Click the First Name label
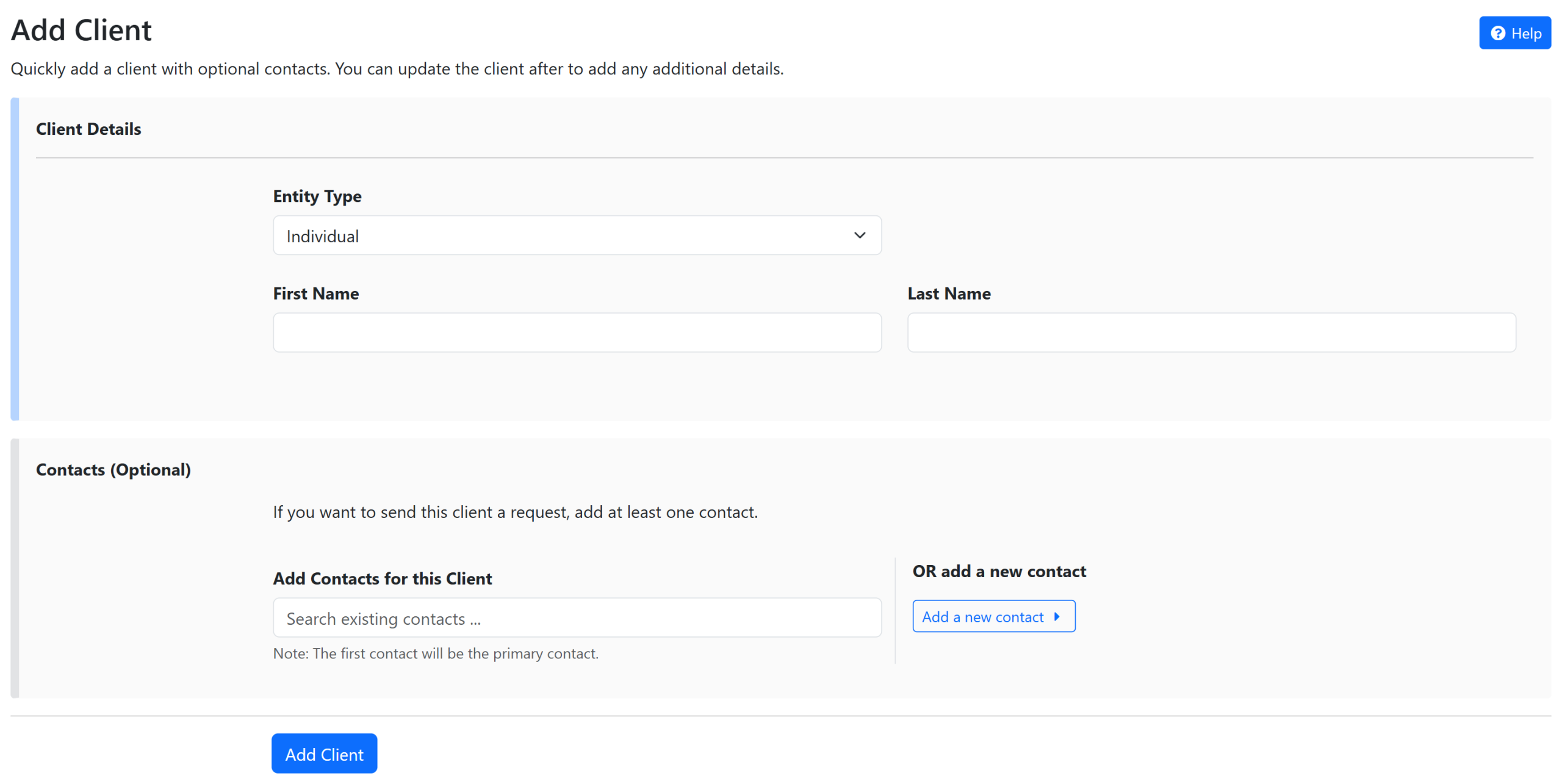 316,293
